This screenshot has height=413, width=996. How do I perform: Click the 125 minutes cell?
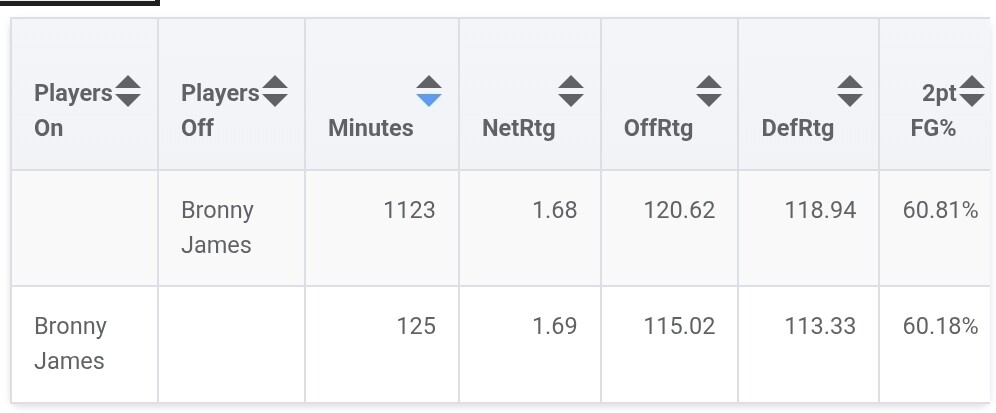pos(416,326)
